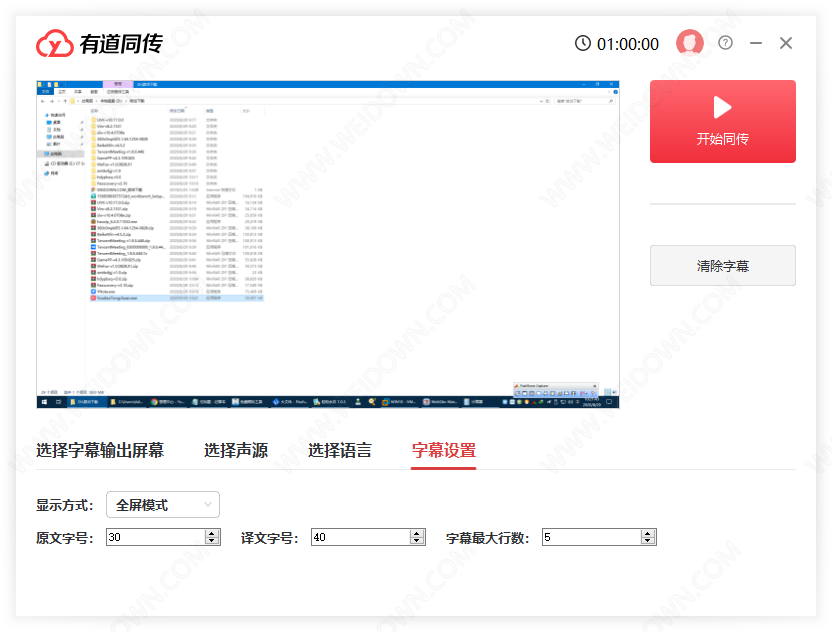Screen dimensions: 832x632
Task: Click the 清除字幕 button
Action: (723, 265)
